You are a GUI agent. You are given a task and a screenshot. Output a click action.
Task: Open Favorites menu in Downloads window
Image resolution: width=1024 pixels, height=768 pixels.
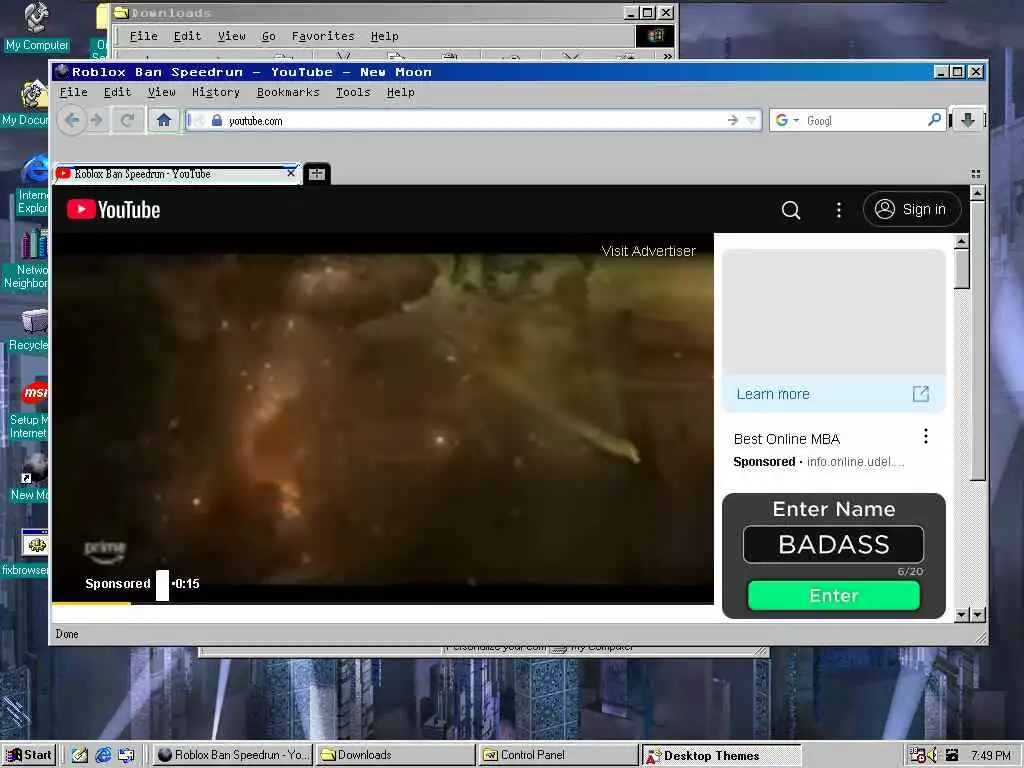(323, 36)
